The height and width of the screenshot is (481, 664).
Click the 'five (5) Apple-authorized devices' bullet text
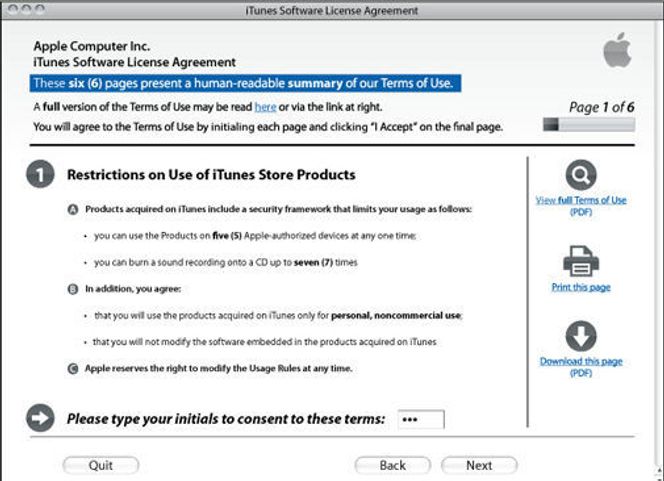point(255,236)
